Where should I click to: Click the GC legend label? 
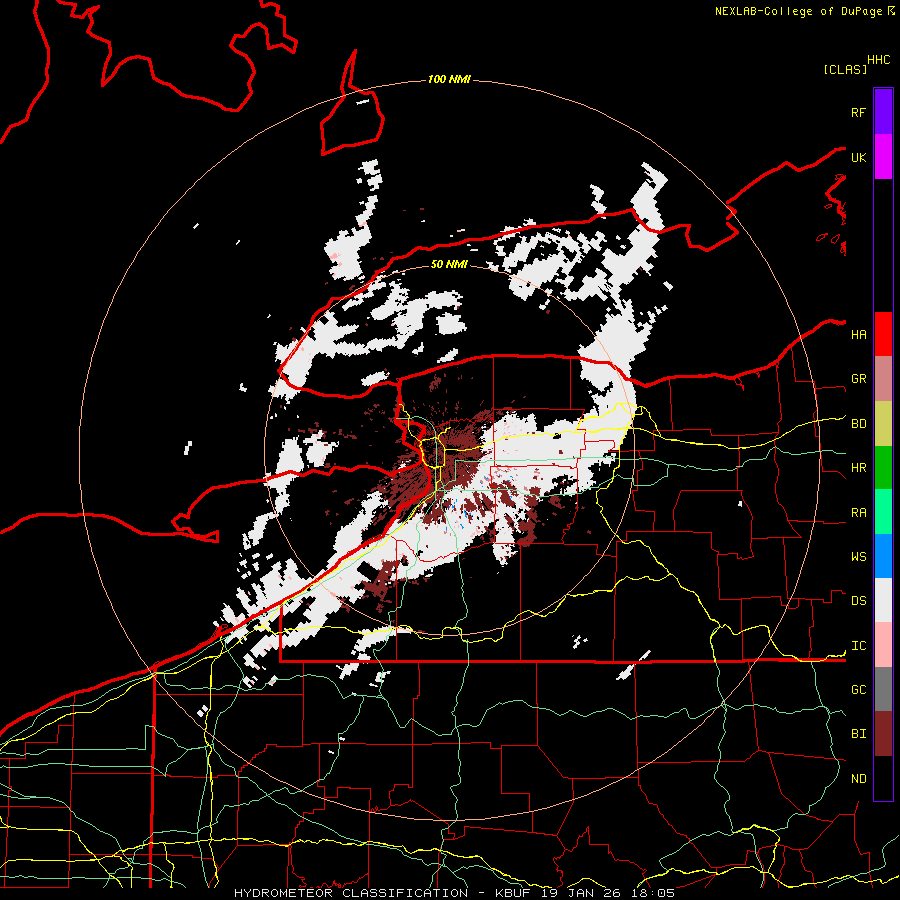(858, 690)
